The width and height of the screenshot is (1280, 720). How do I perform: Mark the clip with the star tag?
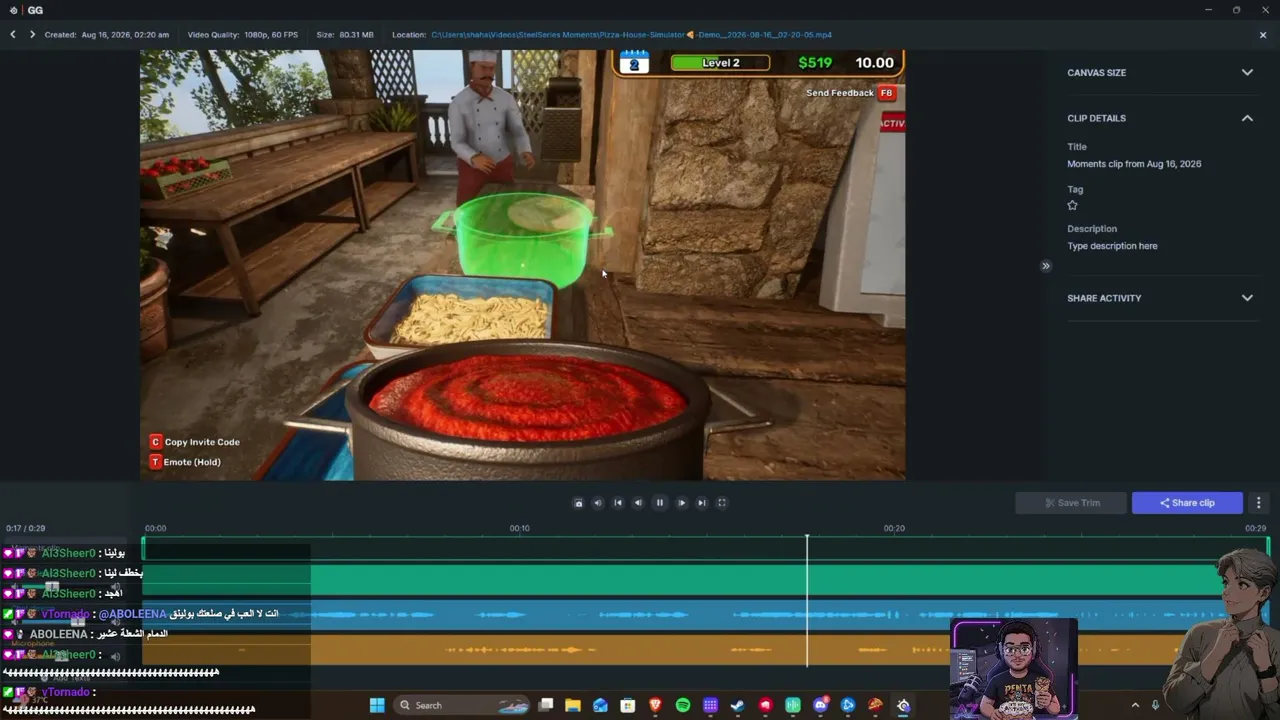coord(1073,205)
